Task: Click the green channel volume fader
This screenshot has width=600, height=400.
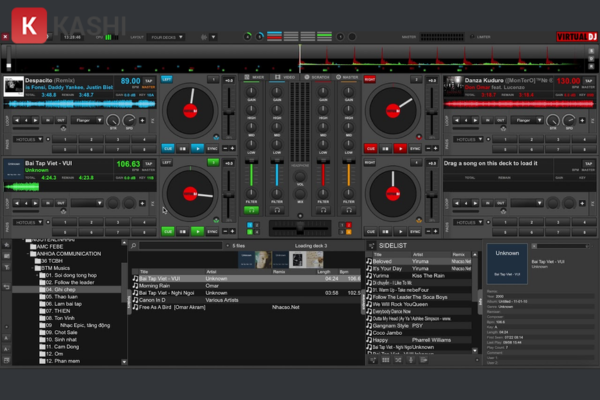Action: point(251,173)
